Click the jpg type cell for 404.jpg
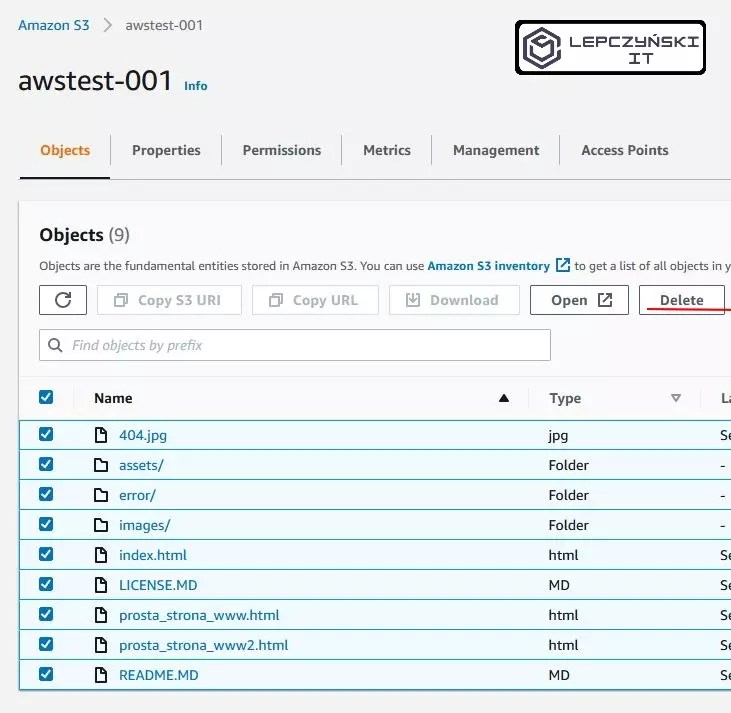Image resolution: width=731 pixels, height=713 pixels. click(x=558, y=436)
